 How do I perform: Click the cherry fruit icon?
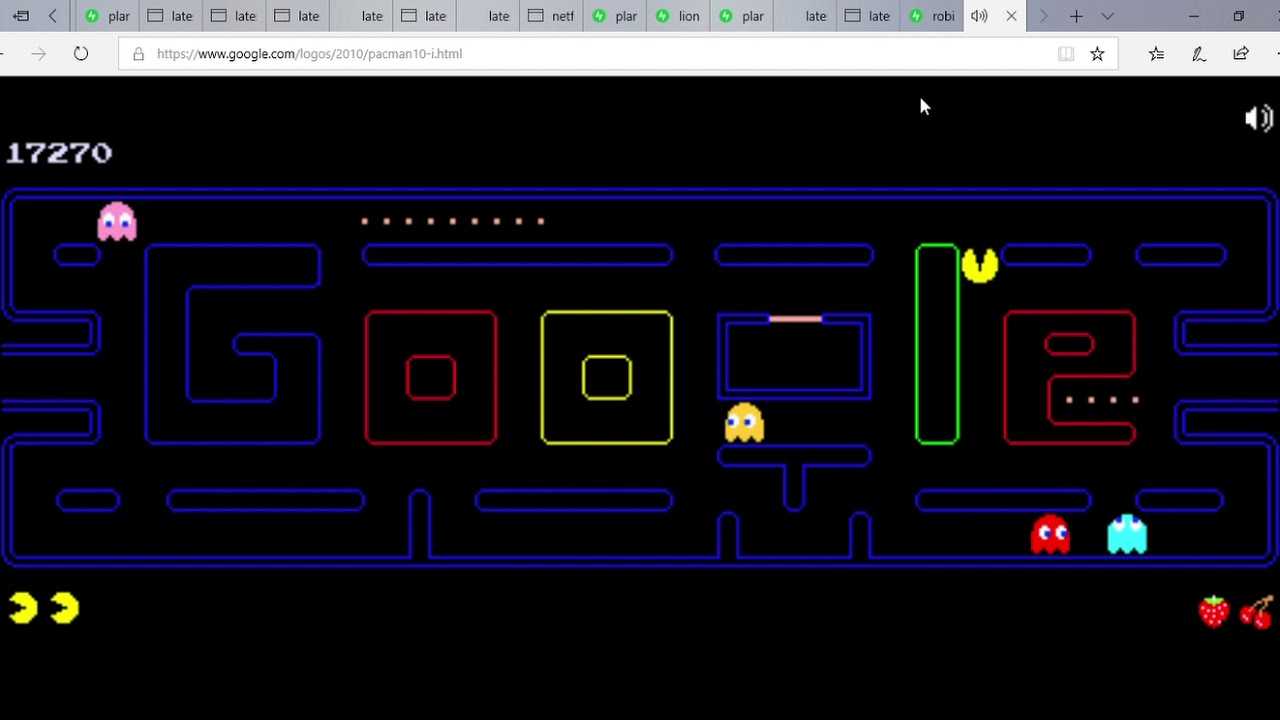pyautogui.click(x=1257, y=611)
